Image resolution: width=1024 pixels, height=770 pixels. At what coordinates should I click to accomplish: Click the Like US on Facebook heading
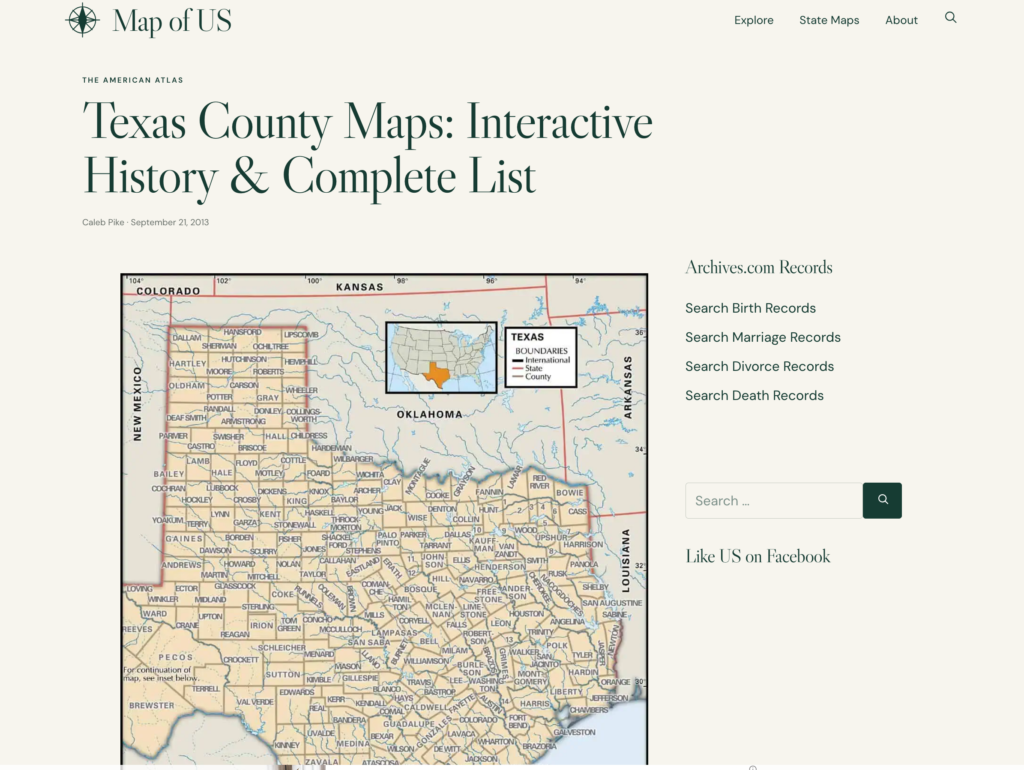pos(758,556)
